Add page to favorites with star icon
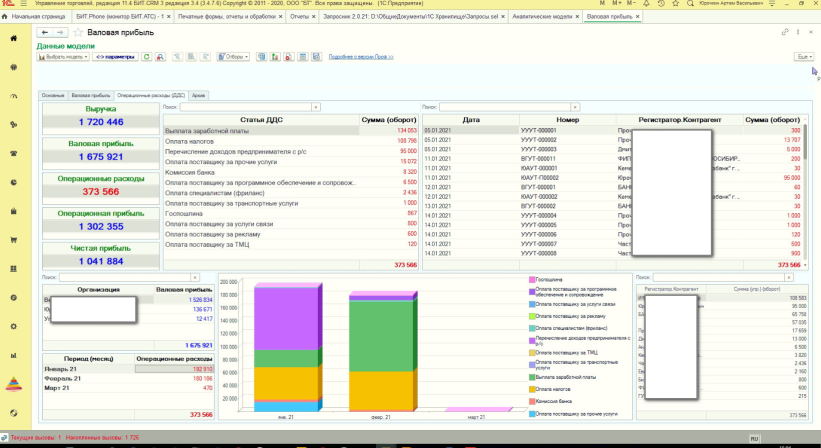 tap(76, 33)
